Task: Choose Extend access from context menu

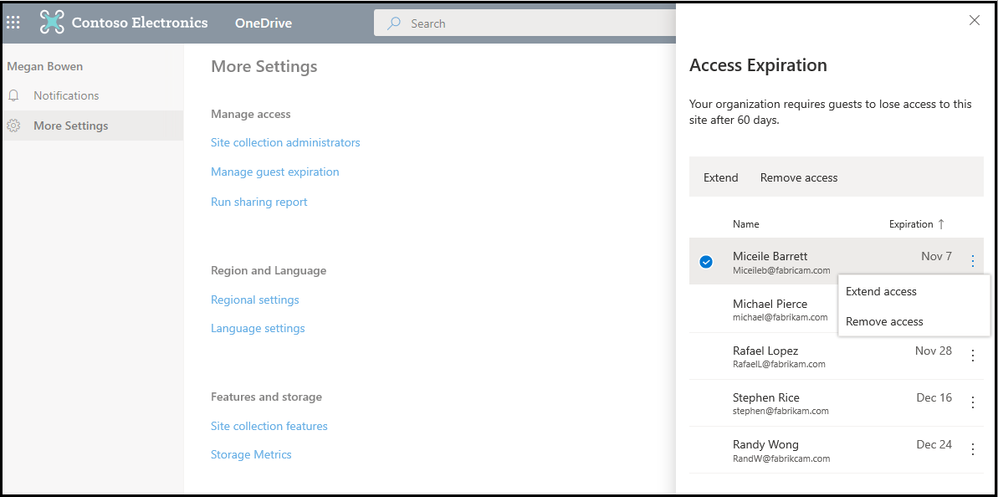Action: [x=881, y=292]
